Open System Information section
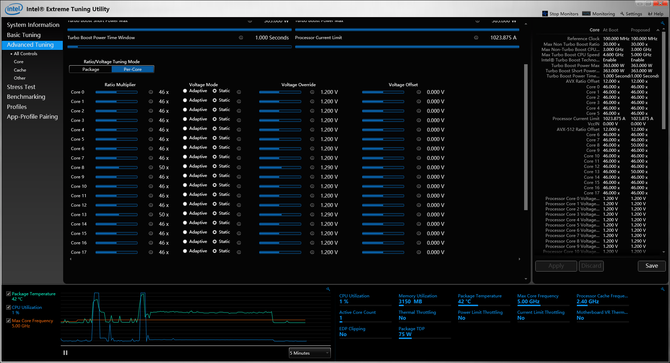 [33, 25]
